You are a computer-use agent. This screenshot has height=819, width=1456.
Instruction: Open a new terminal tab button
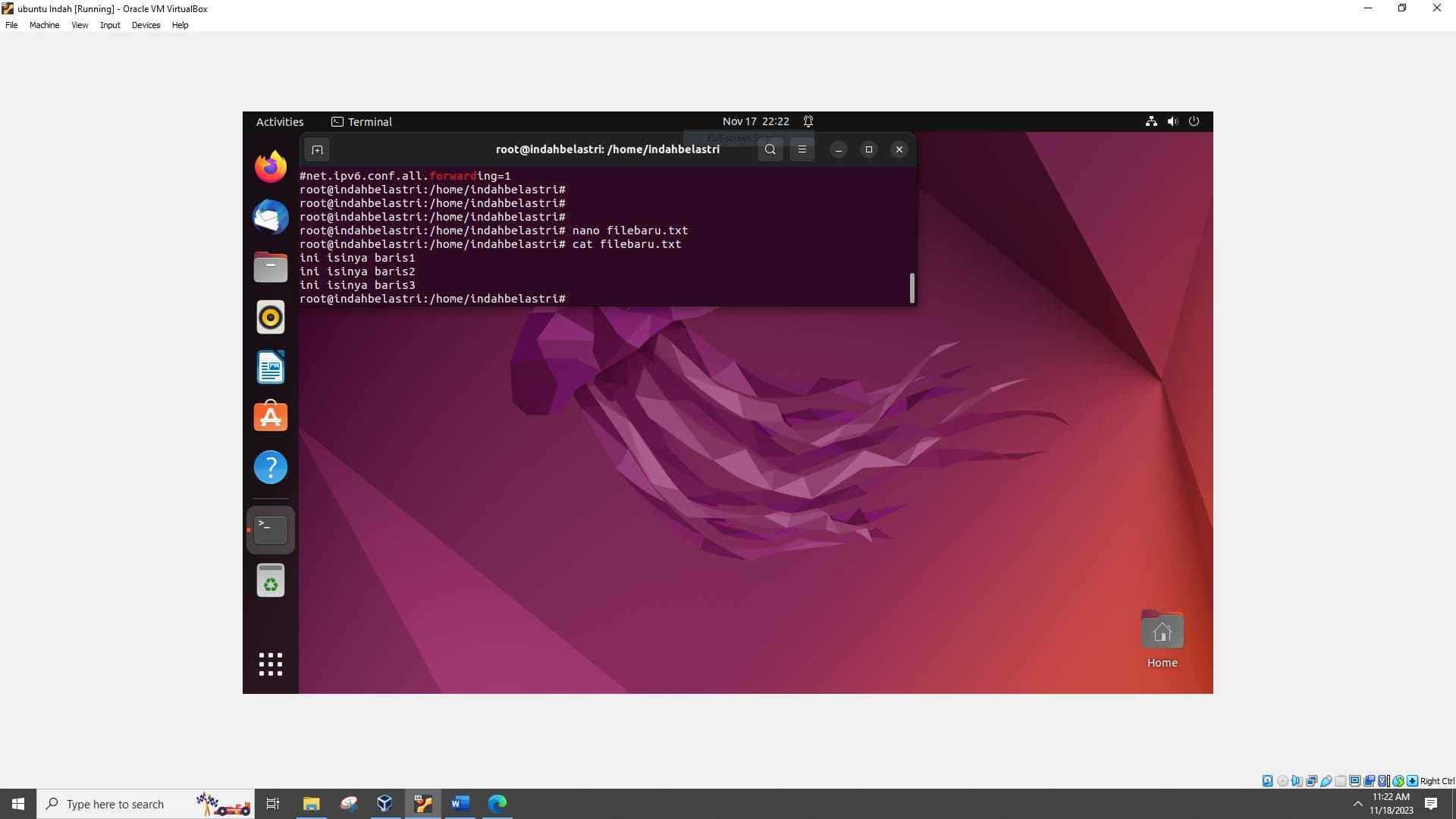(x=317, y=149)
